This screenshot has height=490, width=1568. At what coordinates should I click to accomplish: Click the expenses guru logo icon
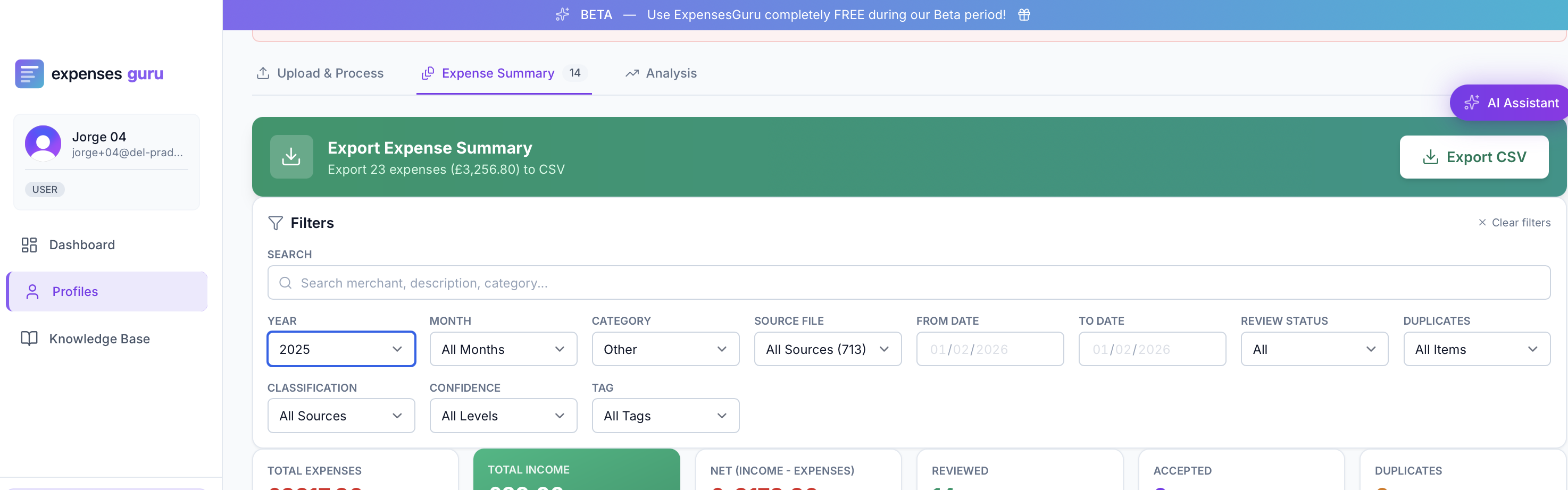point(29,73)
